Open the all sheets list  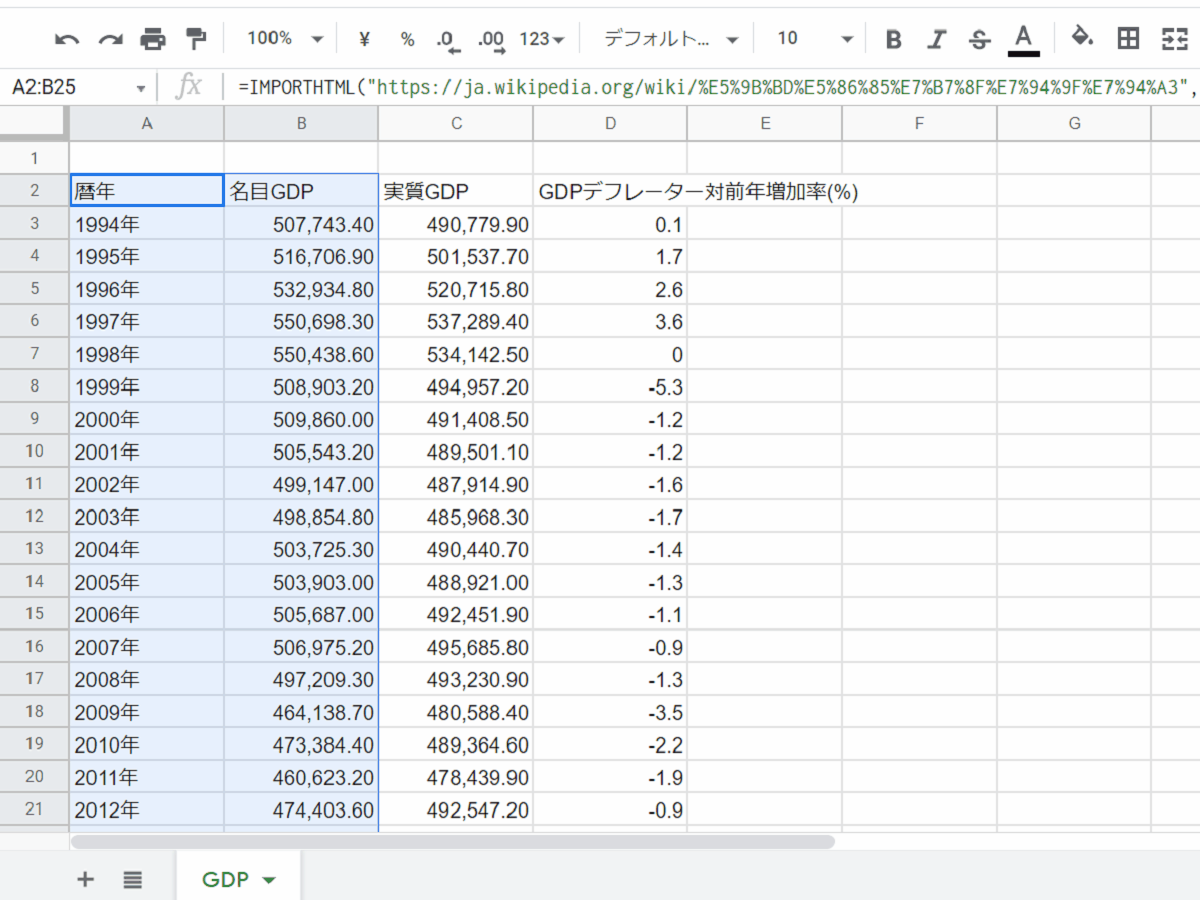point(133,879)
